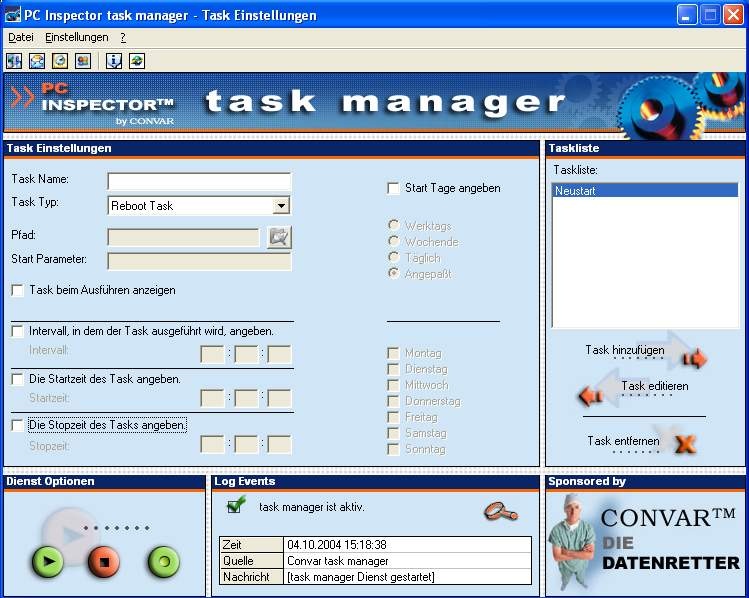Tick the Samstag checkbox
749x598 pixels.
[394, 433]
